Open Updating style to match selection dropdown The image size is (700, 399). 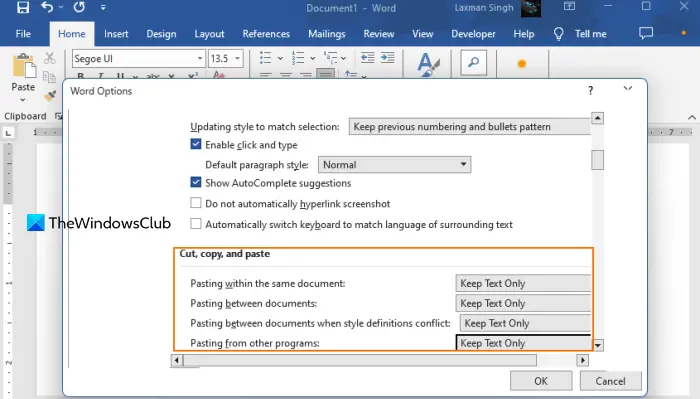point(470,127)
